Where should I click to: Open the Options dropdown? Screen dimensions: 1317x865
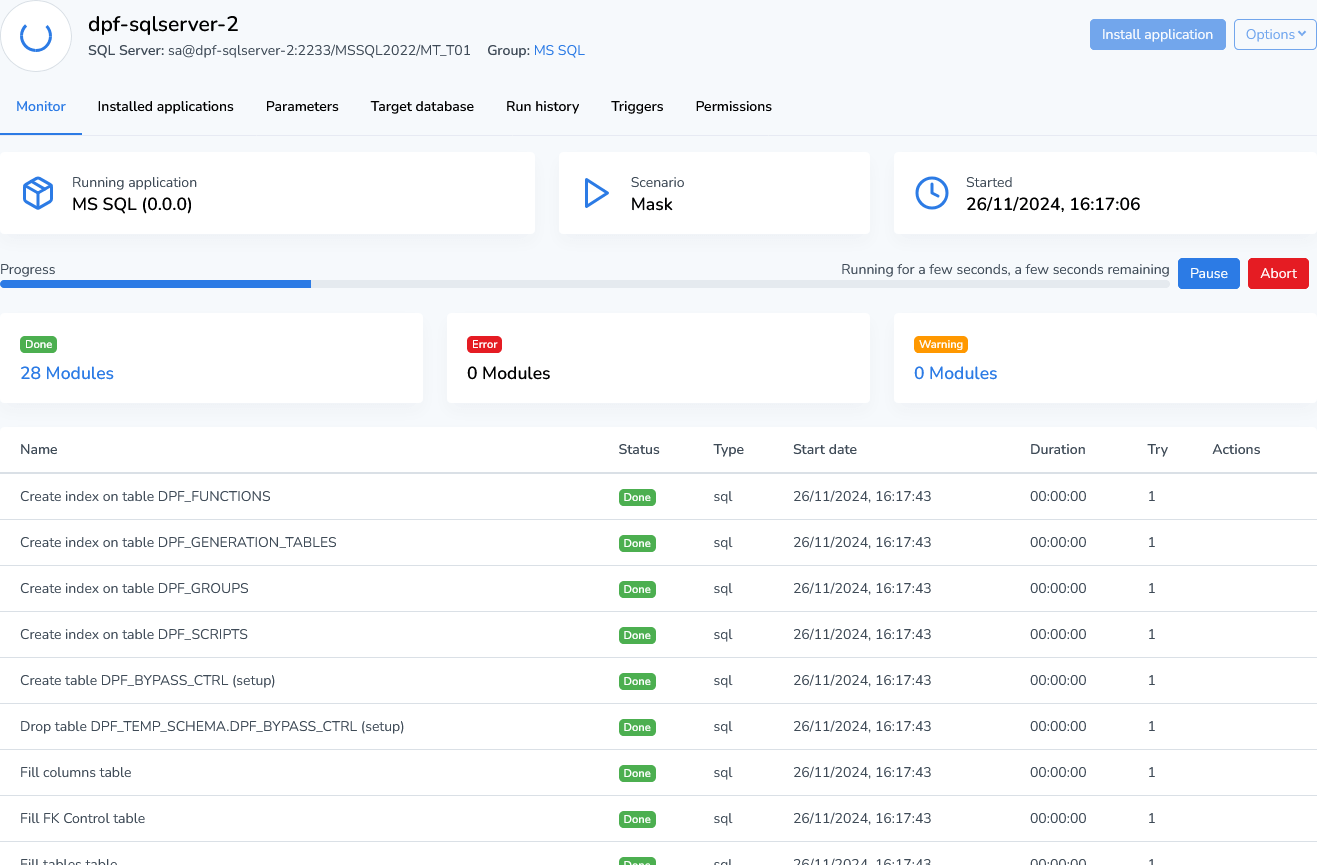coord(1275,34)
